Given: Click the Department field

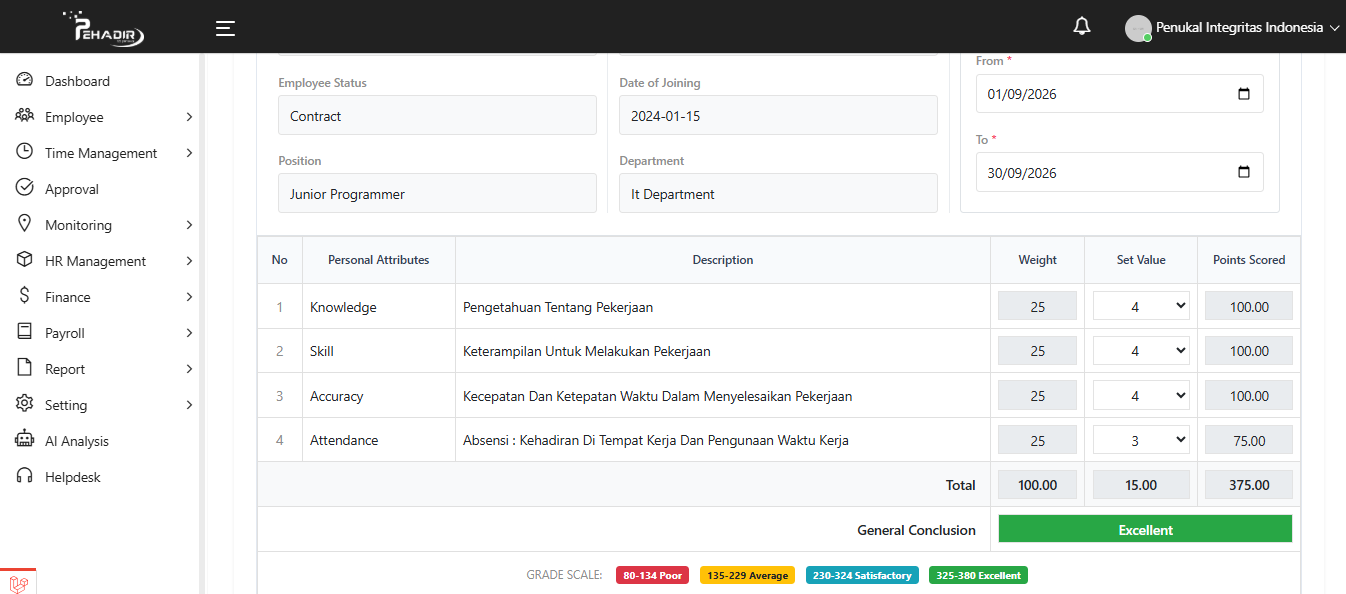Looking at the screenshot, I should 778,194.
